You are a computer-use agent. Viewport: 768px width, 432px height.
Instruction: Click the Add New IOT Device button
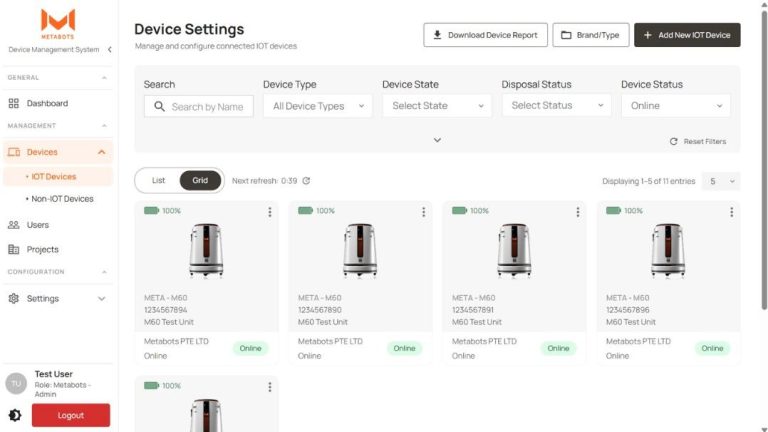pyautogui.click(x=687, y=35)
